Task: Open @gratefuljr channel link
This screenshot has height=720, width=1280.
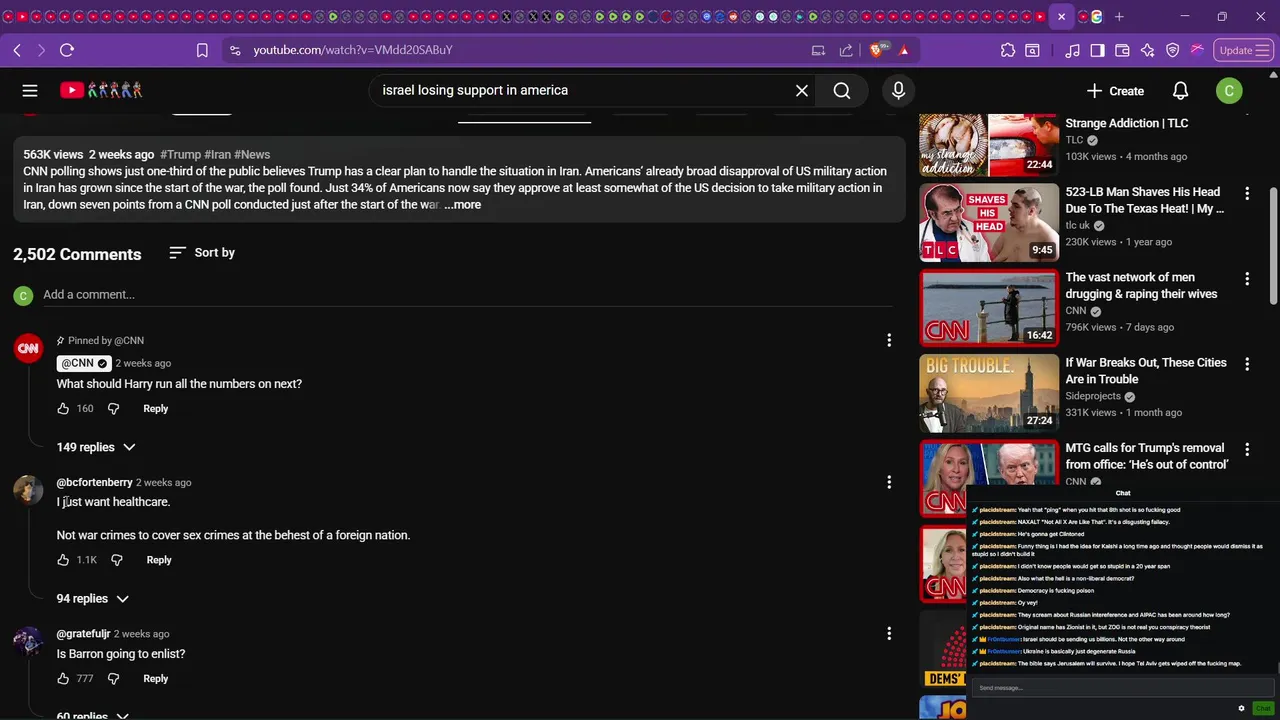Action: pyautogui.click(x=83, y=633)
